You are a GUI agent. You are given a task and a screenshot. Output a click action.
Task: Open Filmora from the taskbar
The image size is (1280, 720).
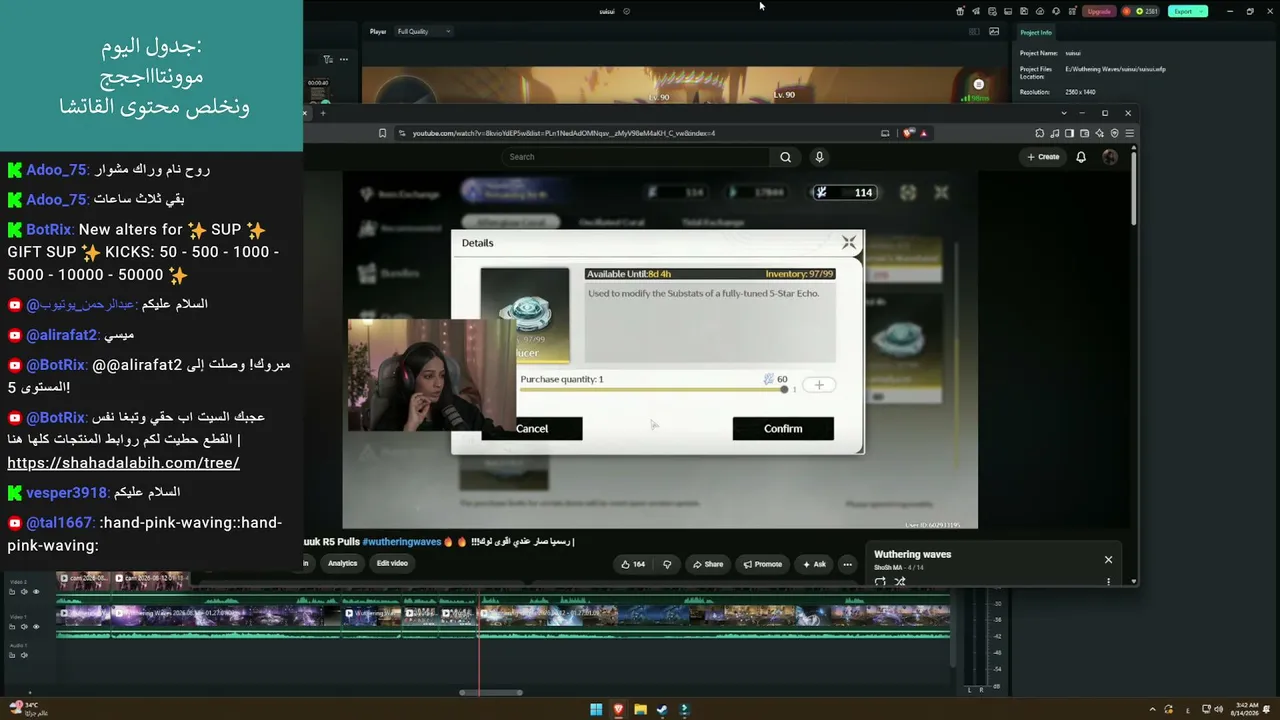coord(684,710)
